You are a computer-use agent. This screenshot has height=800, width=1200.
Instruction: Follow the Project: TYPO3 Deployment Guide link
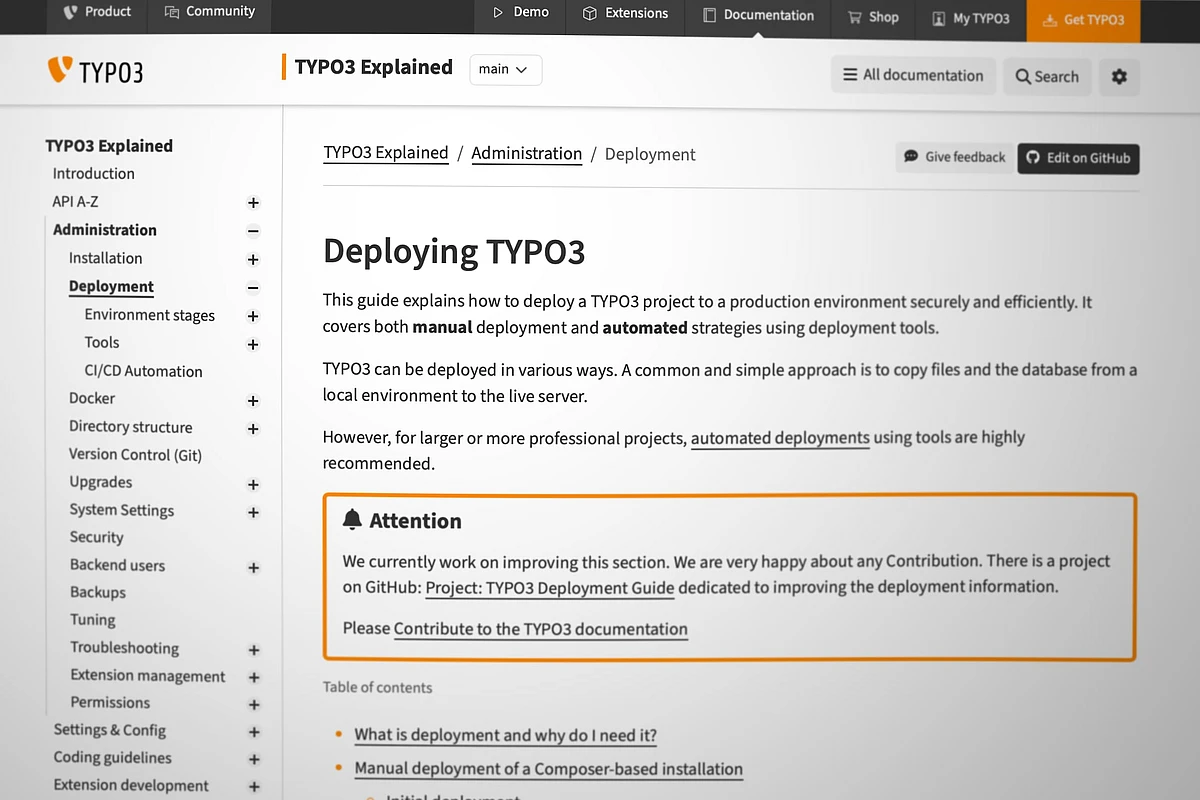tap(549, 588)
